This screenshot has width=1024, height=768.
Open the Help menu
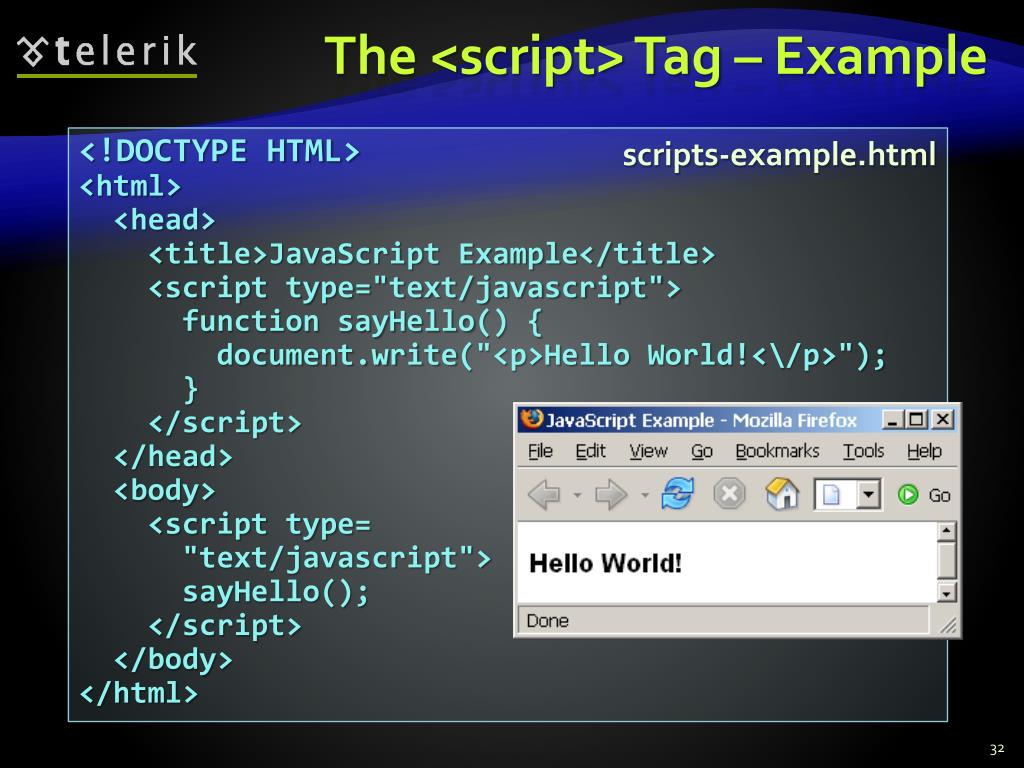click(923, 451)
